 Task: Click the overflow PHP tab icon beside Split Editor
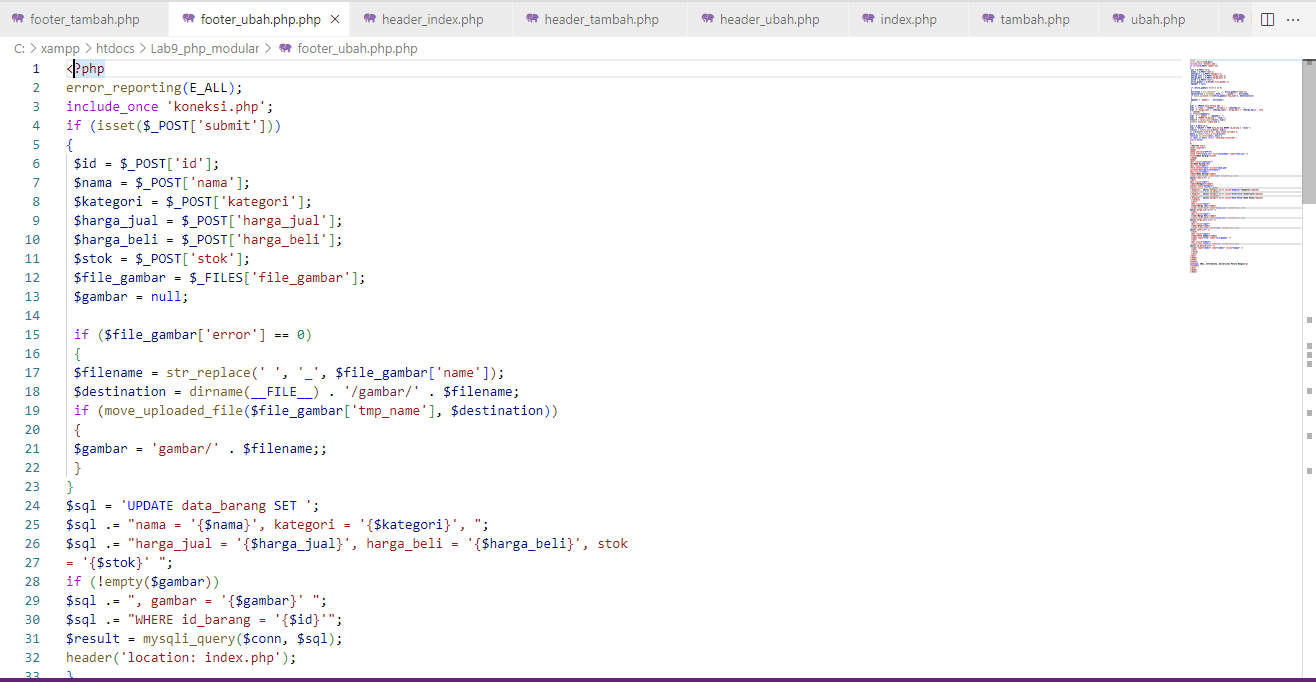1238,18
